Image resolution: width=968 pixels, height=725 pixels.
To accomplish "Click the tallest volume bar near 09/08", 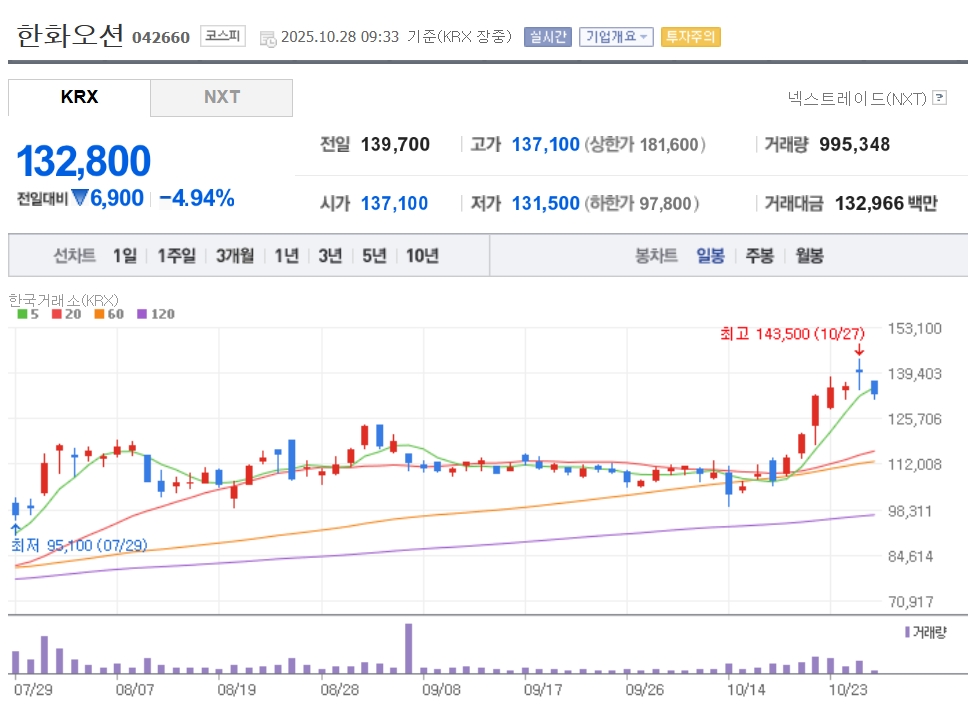I will (x=409, y=648).
